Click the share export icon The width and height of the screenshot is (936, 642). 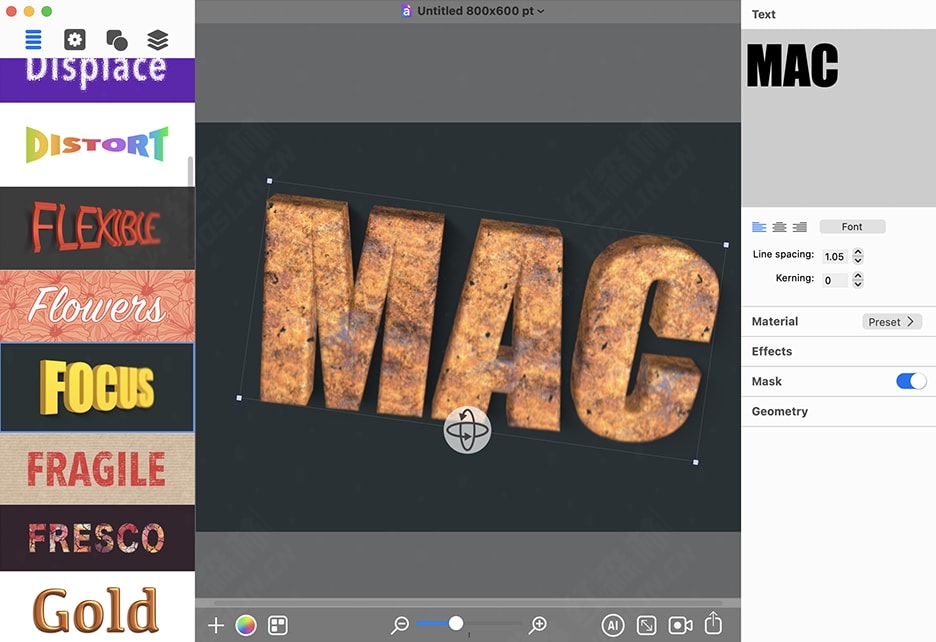click(x=713, y=623)
